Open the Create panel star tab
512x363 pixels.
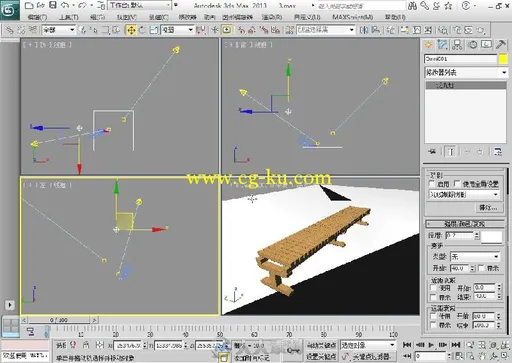click(428, 45)
